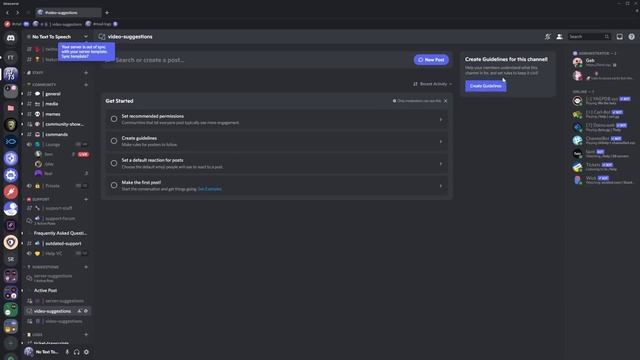Join the Help VC voice channel
This screenshot has height=360, width=640.
tap(57, 253)
